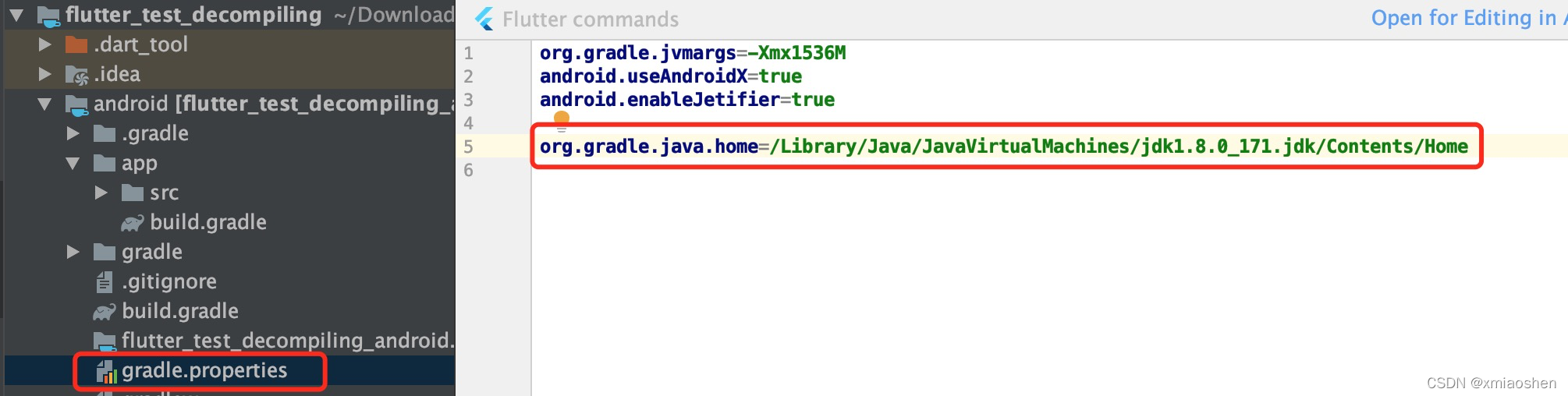1568x396 pixels.
Task: Open the Flutter commands label
Action: tap(591, 19)
